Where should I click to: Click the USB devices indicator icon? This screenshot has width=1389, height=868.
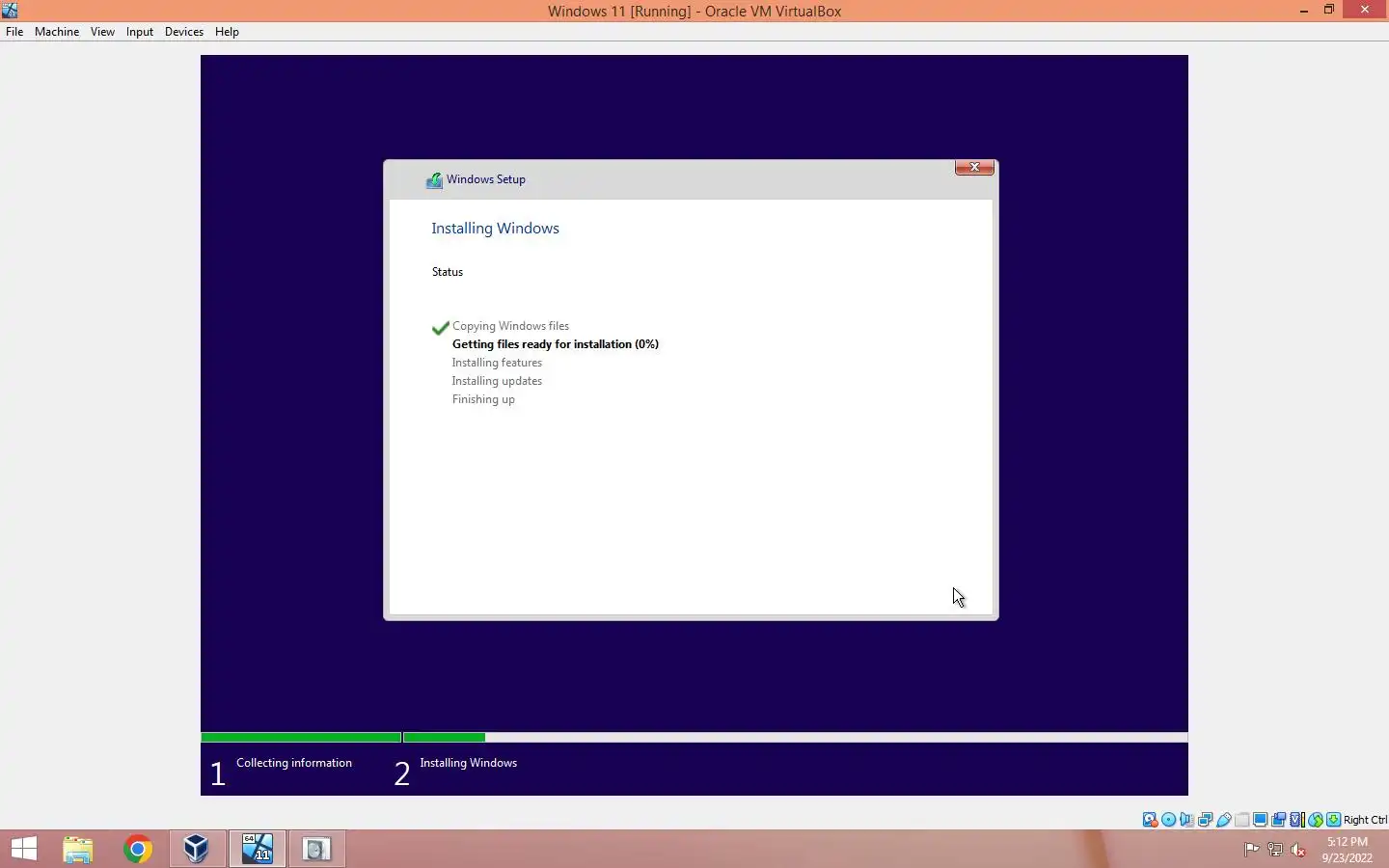[1223, 820]
